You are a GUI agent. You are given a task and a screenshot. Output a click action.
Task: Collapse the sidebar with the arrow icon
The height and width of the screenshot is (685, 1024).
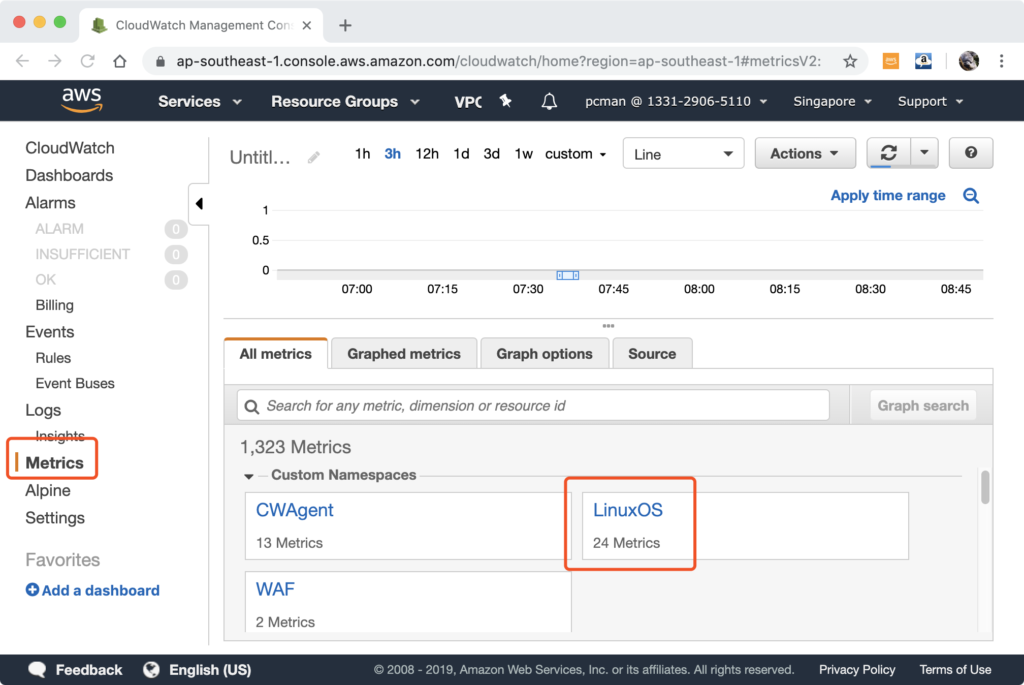tap(199, 204)
